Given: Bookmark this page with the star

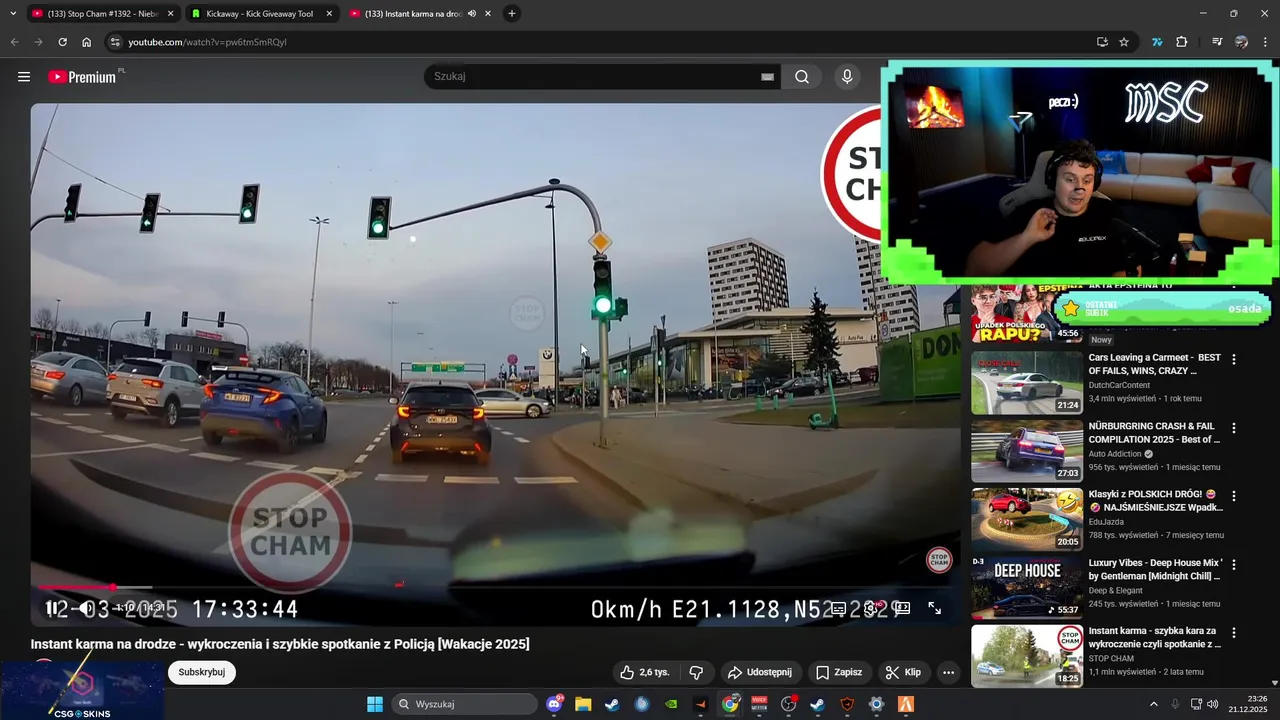Looking at the screenshot, I should click(1124, 42).
